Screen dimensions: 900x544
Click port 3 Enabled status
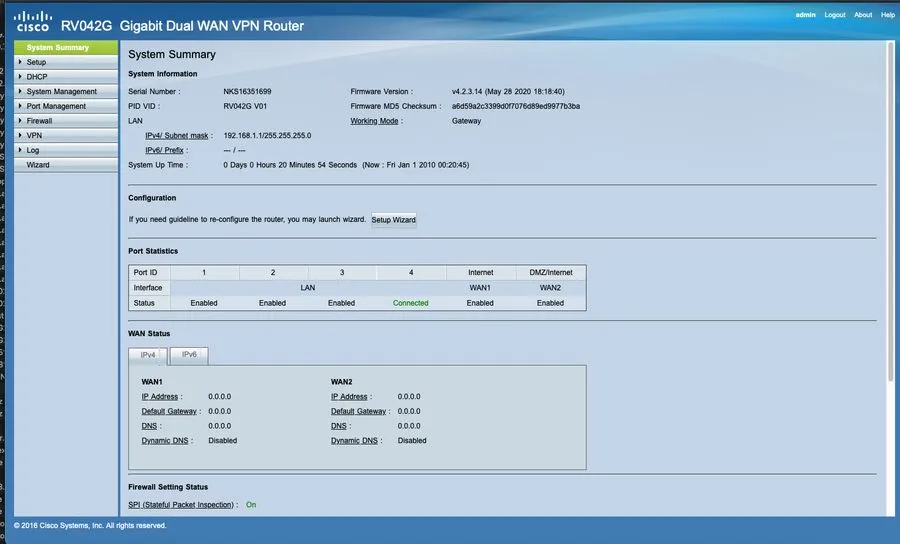[342, 303]
